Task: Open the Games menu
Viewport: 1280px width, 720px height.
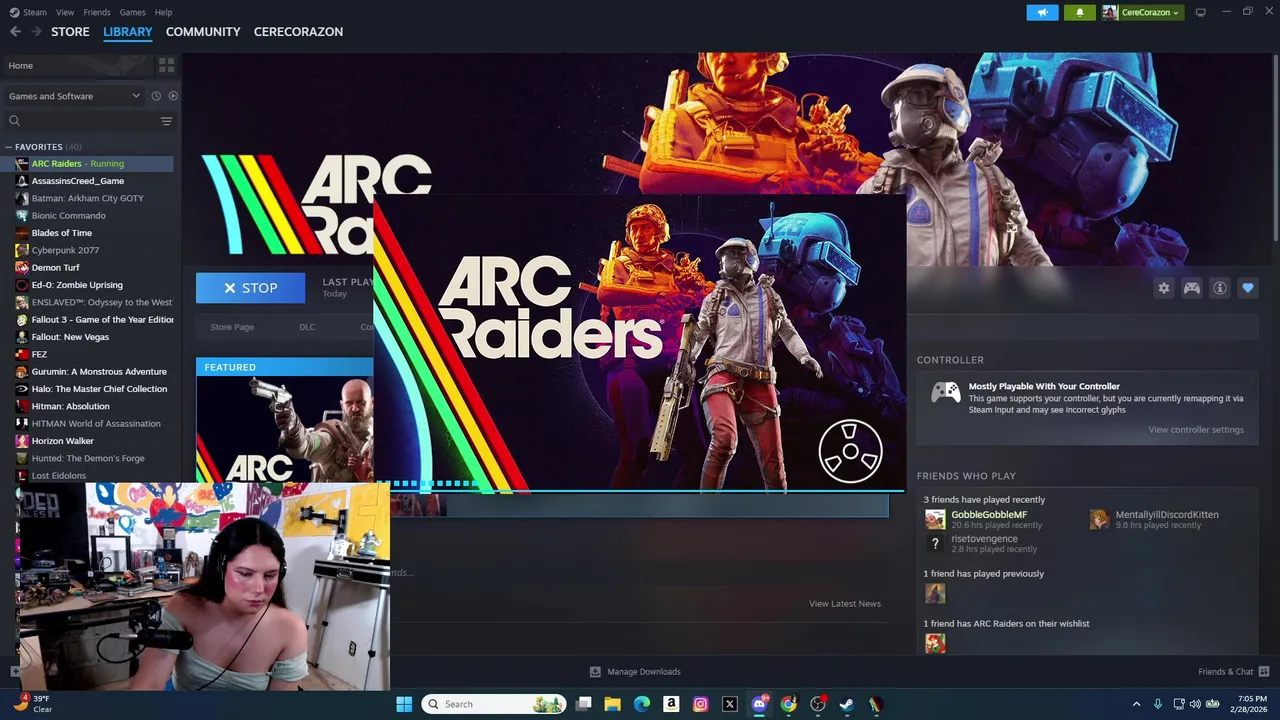Action: click(x=132, y=12)
